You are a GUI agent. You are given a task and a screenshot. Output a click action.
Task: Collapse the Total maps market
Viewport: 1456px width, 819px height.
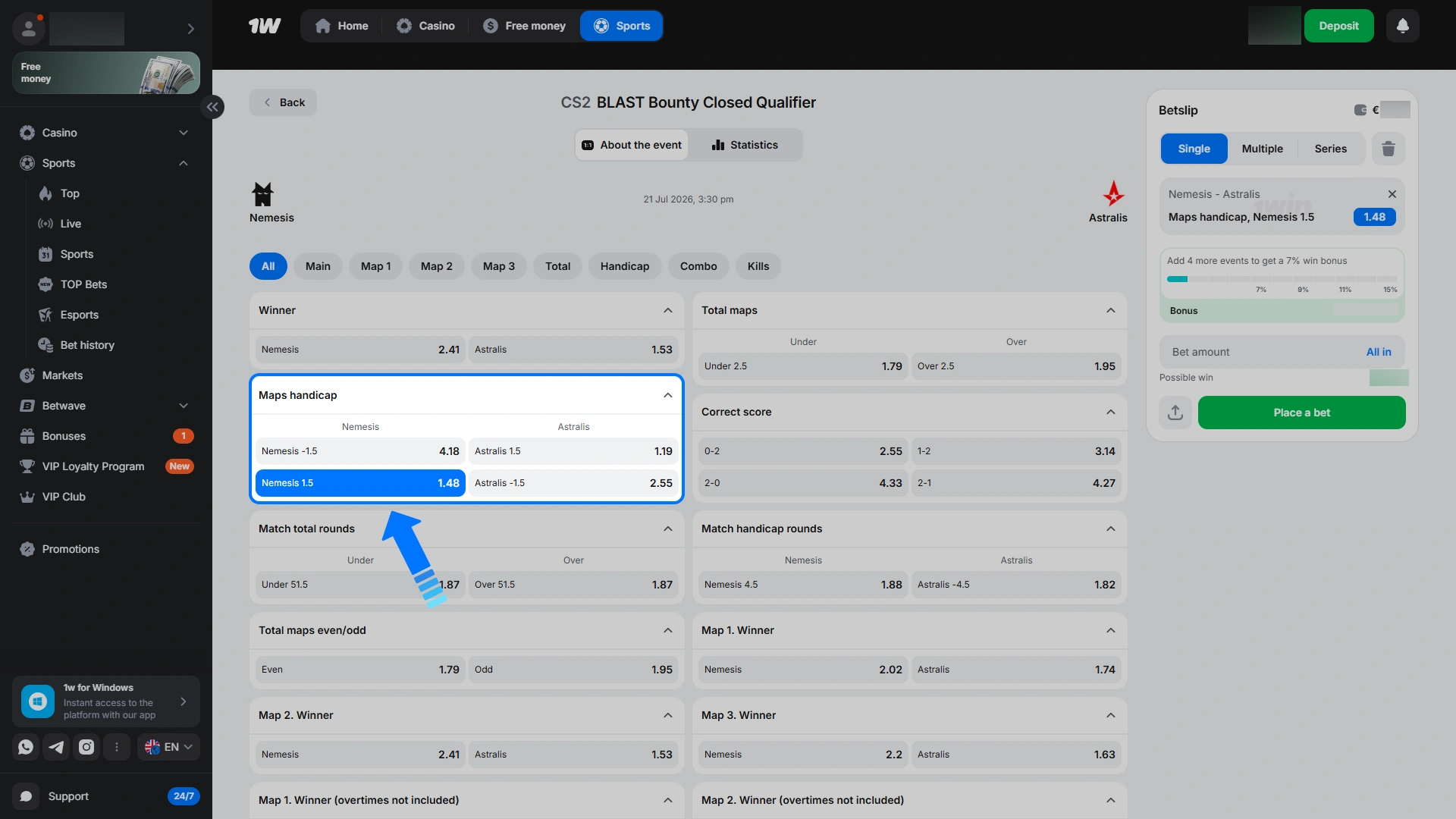tap(1110, 310)
